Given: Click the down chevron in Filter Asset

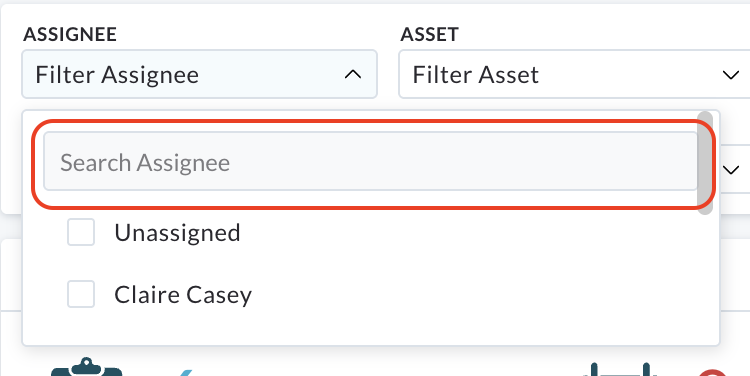Looking at the screenshot, I should pos(731,75).
